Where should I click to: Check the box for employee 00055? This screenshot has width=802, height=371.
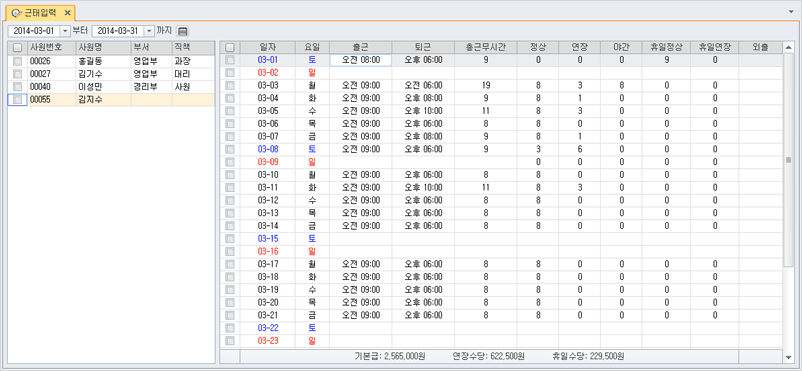pyautogui.click(x=17, y=99)
